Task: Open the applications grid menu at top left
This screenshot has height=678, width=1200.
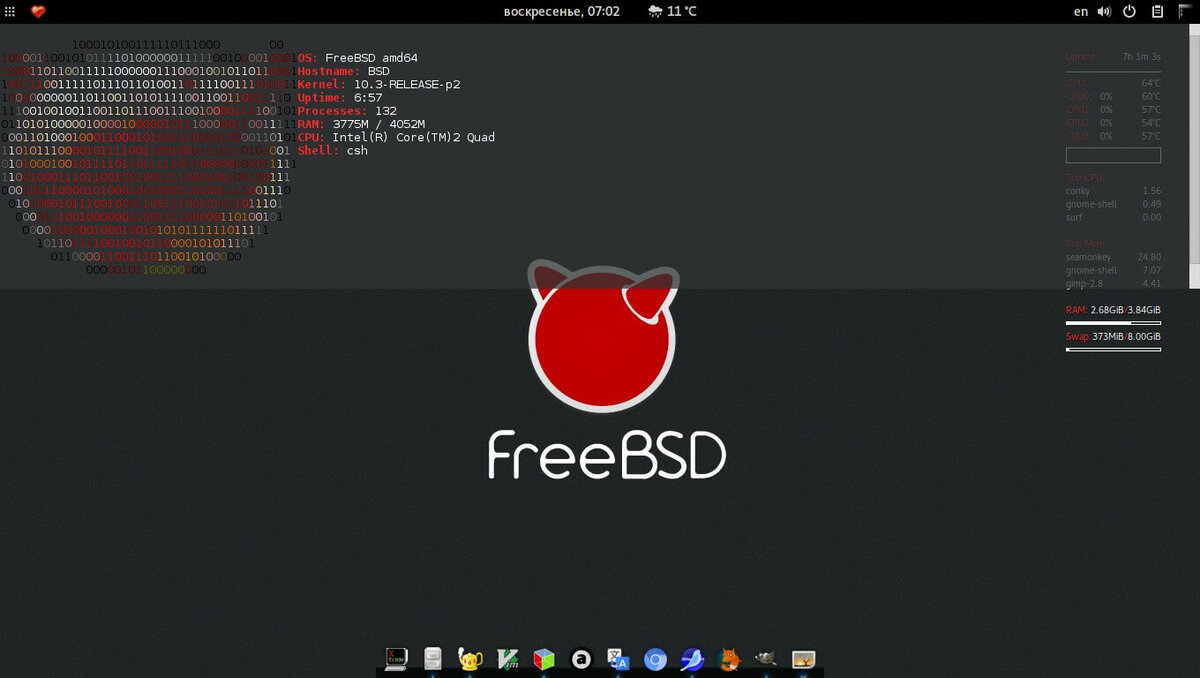Action: click(x=10, y=11)
